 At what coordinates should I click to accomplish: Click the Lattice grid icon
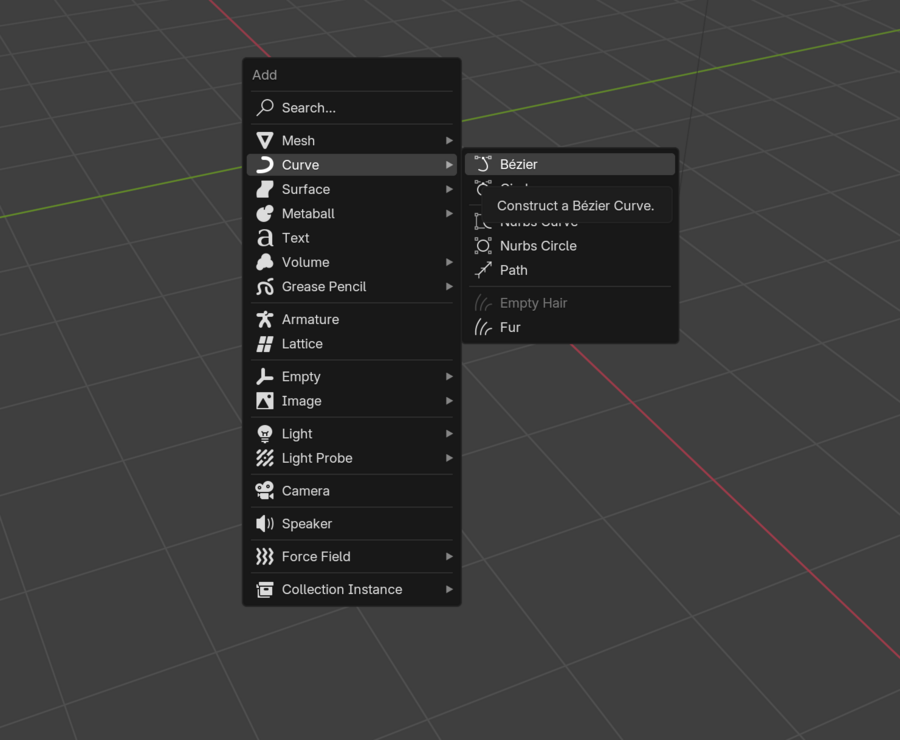(265, 344)
